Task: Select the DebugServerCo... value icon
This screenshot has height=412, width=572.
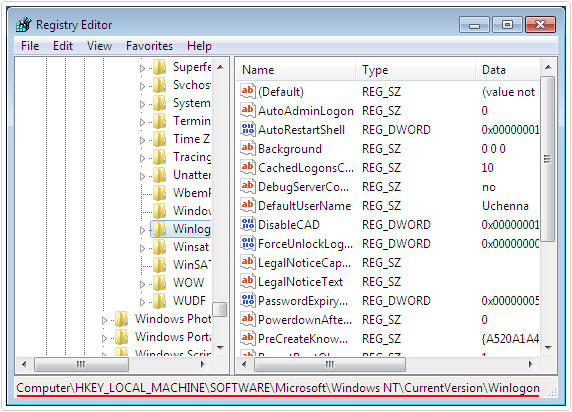Action: (247, 186)
